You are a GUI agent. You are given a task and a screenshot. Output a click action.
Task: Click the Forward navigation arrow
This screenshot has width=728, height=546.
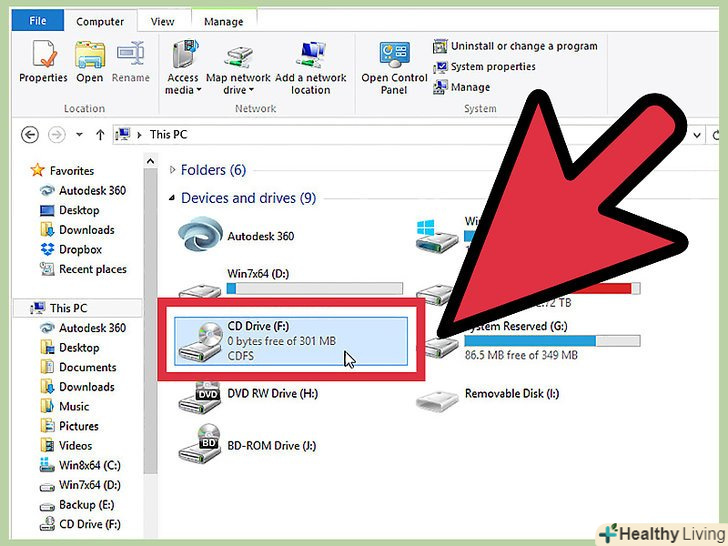click(x=57, y=135)
